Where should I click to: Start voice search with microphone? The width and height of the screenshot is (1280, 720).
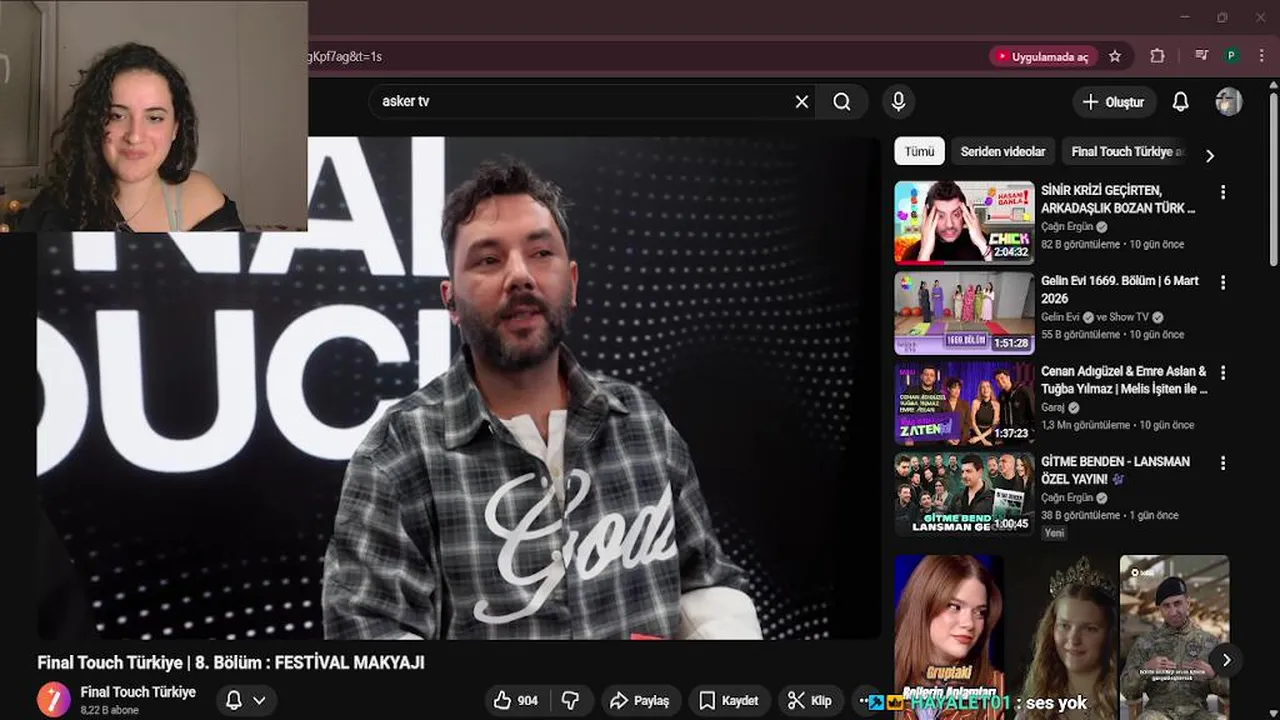click(x=898, y=102)
